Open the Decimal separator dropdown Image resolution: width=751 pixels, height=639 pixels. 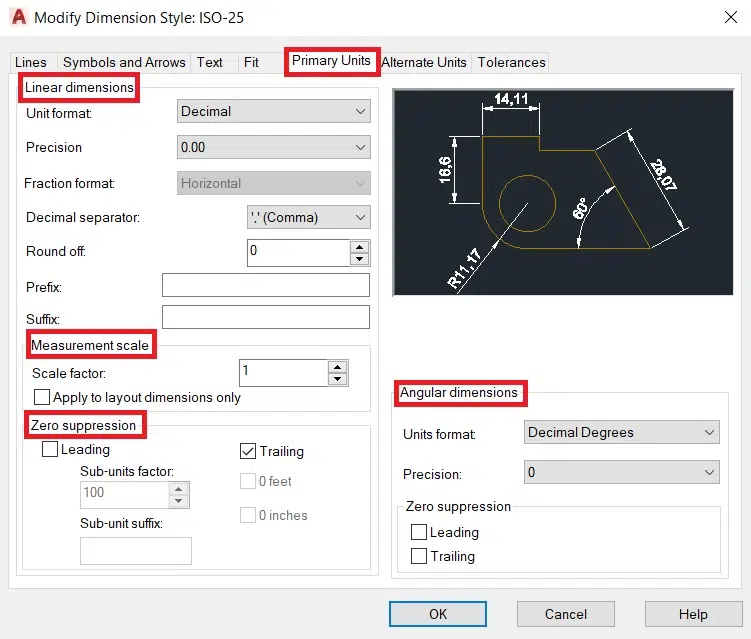point(308,217)
